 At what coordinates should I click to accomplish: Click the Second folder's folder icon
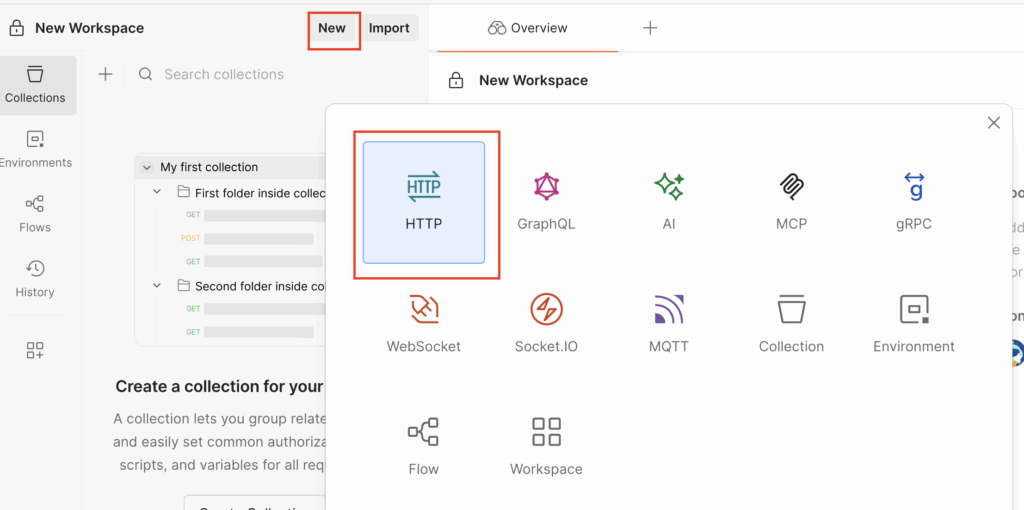pos(183,285)
